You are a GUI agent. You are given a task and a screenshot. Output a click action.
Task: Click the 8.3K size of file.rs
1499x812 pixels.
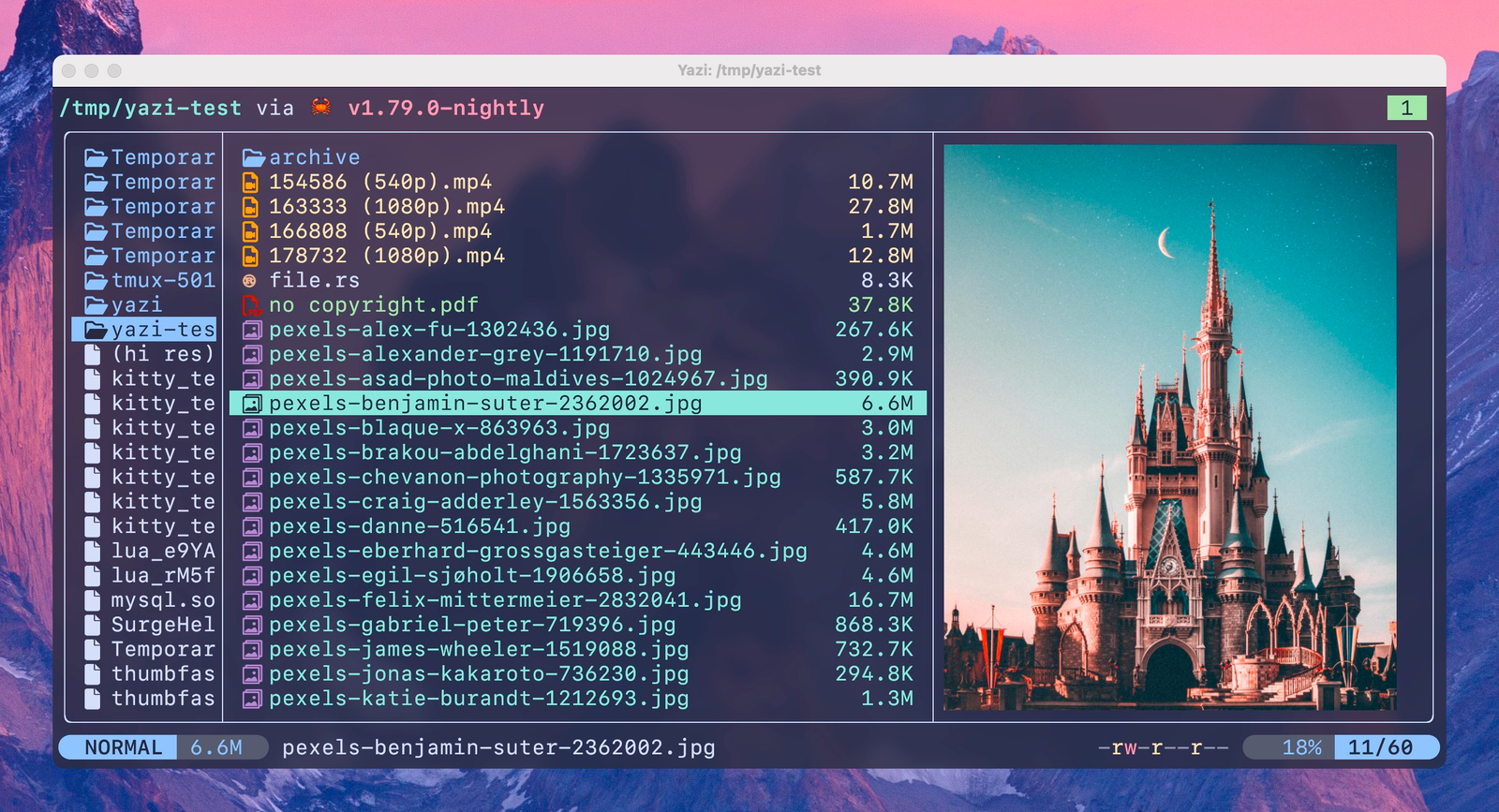click(887, 280)
